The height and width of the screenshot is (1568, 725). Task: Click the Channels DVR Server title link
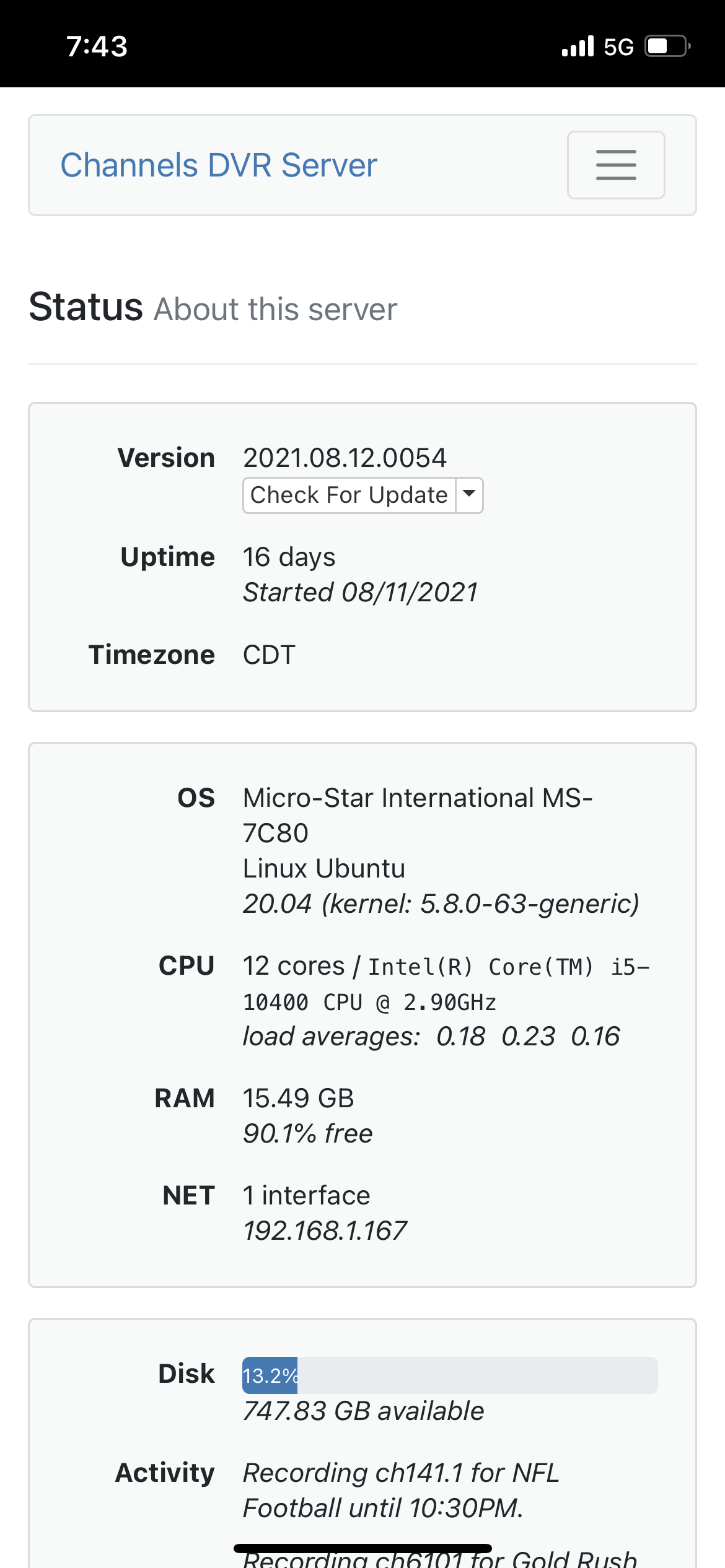coord(219,165)
